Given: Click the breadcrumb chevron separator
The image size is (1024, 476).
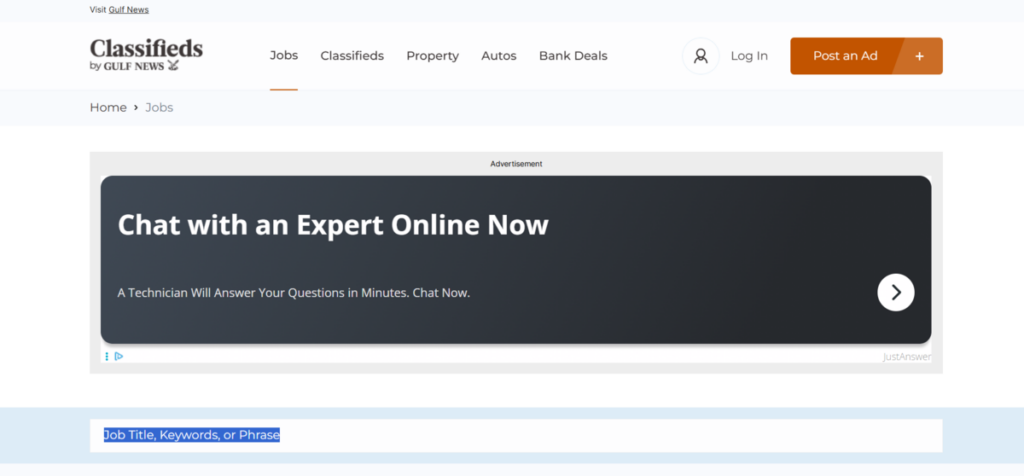Looking at the screenshot, I should click(x=136, y=108).
